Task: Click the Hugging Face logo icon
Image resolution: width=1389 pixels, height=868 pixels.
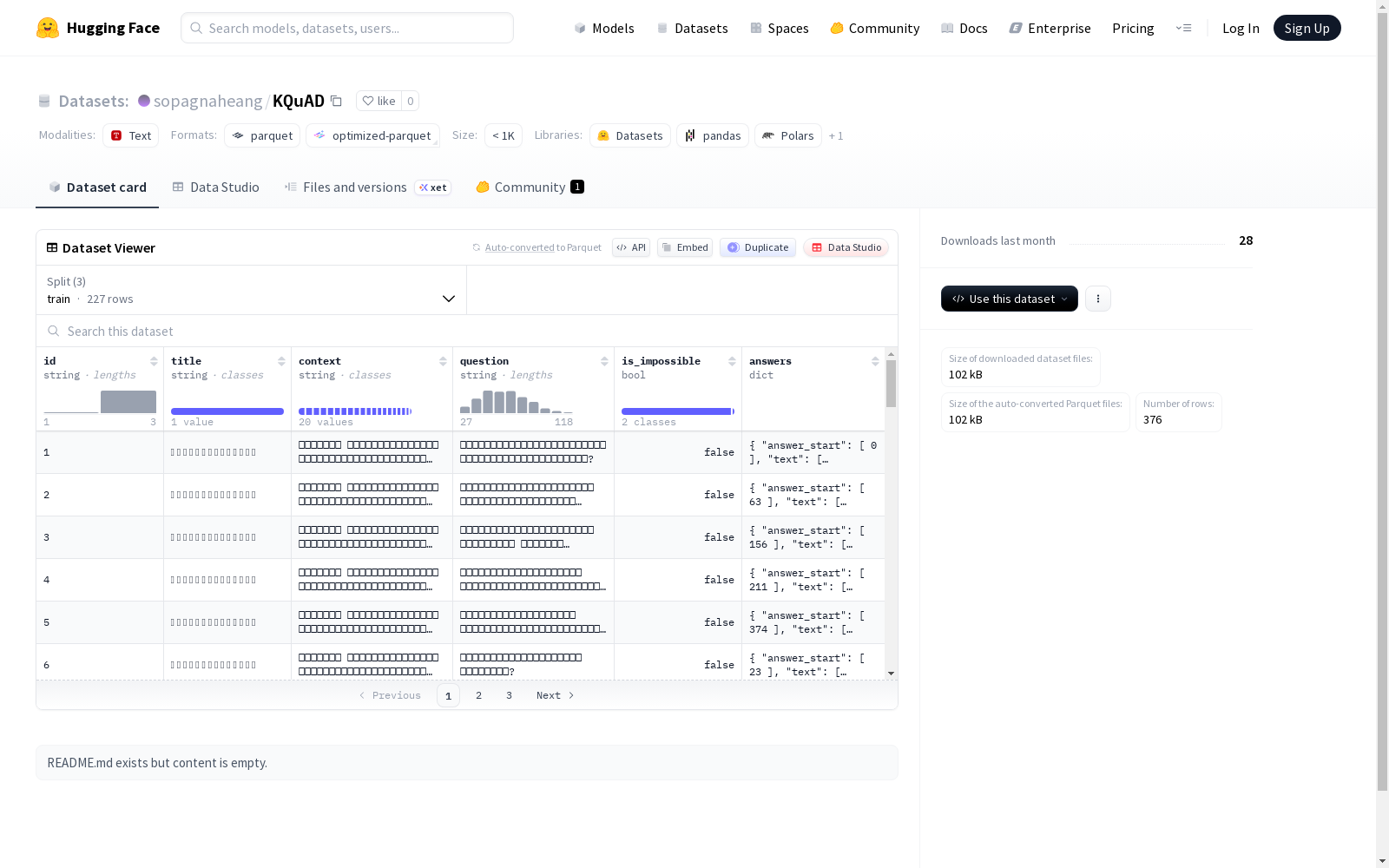Action: (48, 28)
